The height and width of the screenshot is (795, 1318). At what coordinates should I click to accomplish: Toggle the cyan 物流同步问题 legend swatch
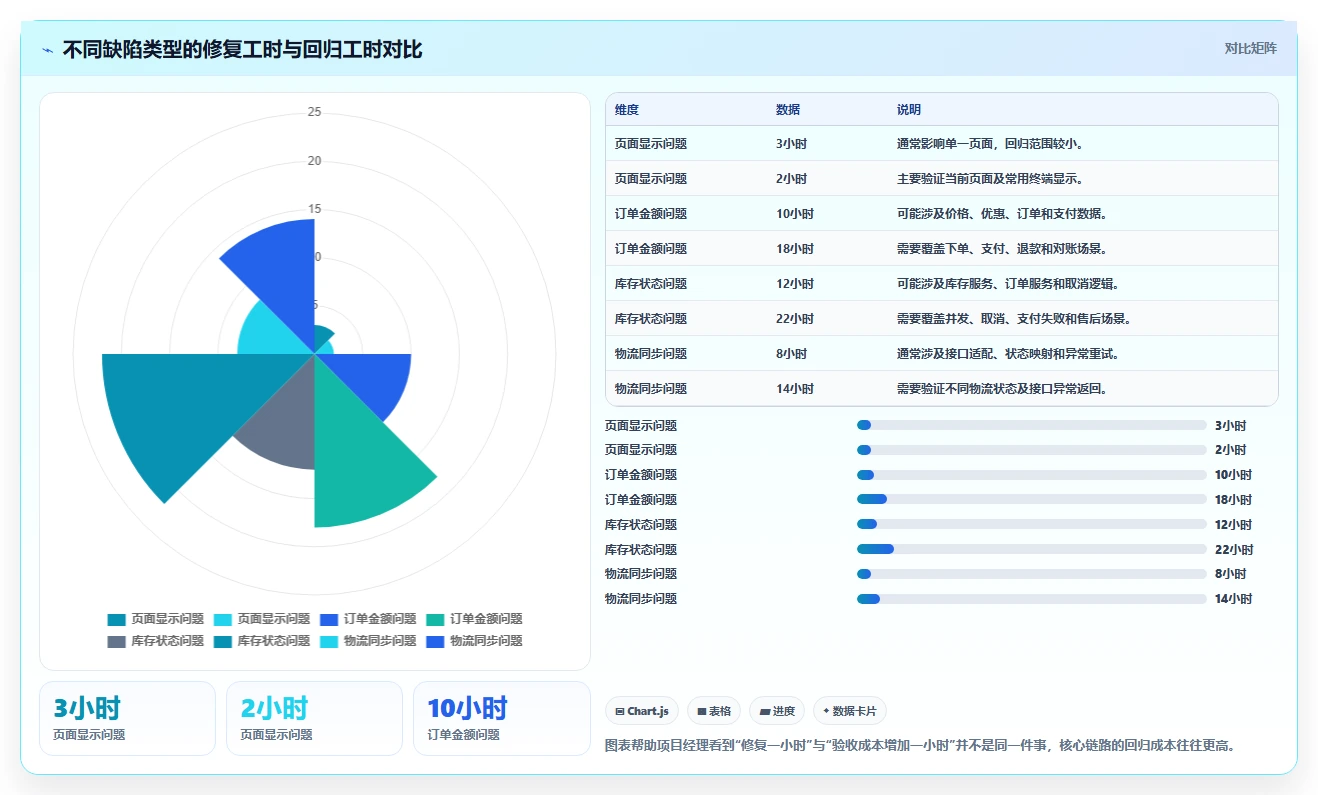click(329, 641)
